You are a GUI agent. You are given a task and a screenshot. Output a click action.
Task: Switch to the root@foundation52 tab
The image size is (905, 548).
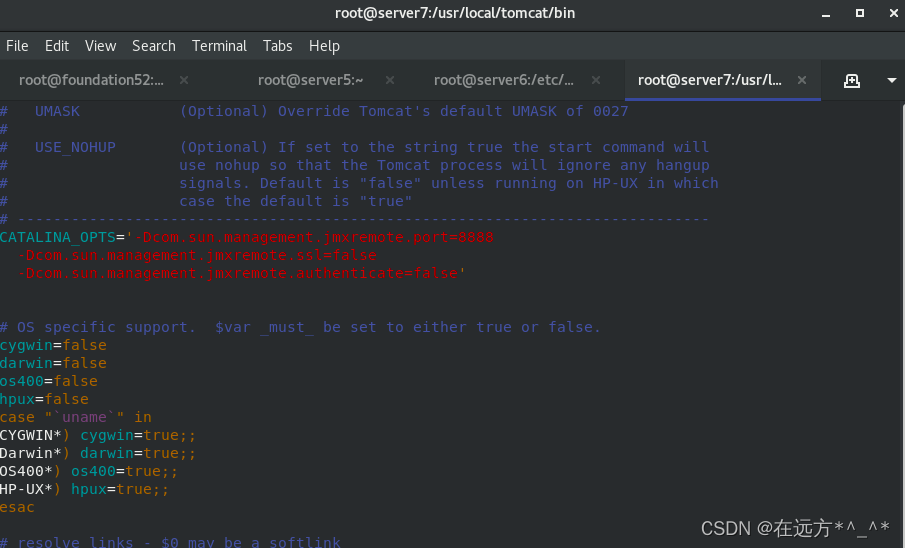pos(91,80)
